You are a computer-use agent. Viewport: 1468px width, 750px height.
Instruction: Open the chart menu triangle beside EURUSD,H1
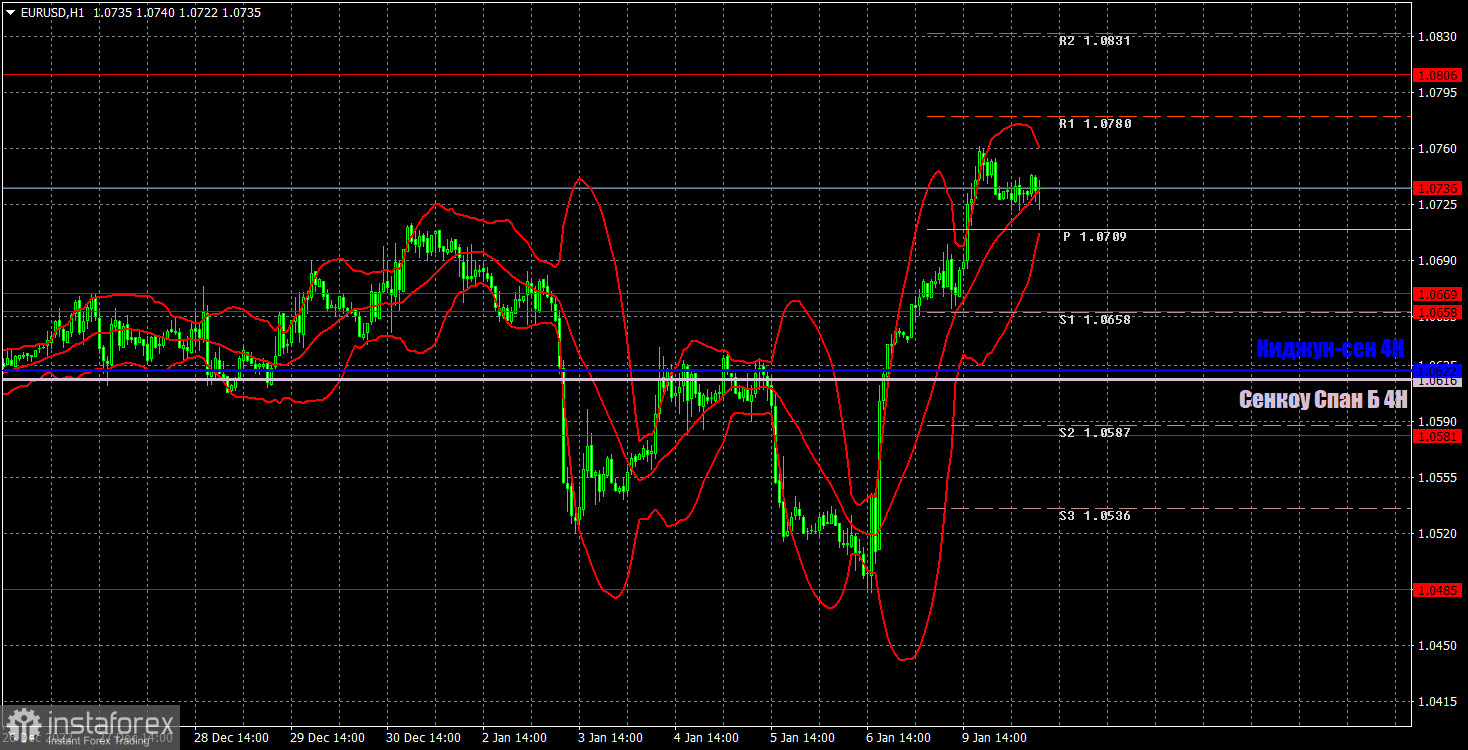[10, 13]
